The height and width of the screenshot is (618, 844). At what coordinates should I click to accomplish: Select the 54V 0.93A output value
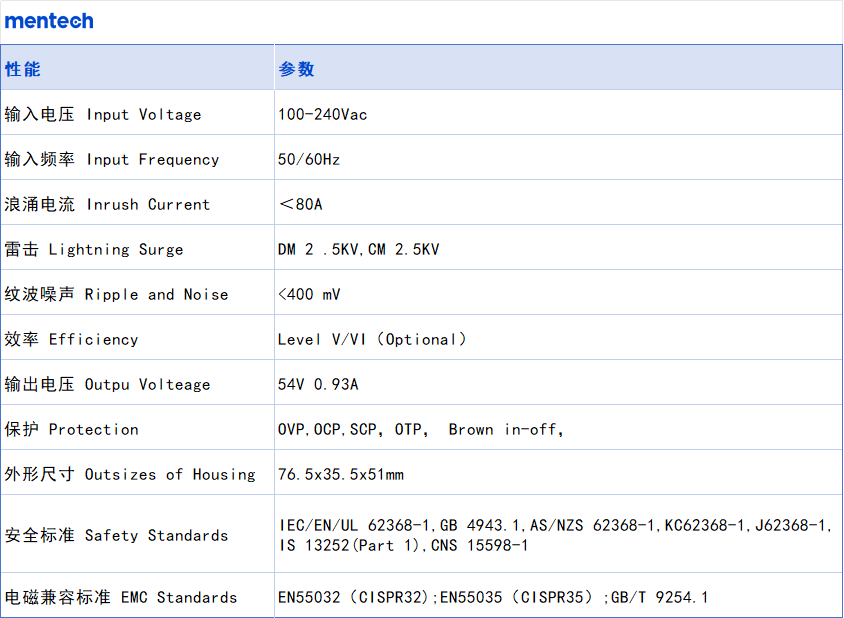[318, 385]
